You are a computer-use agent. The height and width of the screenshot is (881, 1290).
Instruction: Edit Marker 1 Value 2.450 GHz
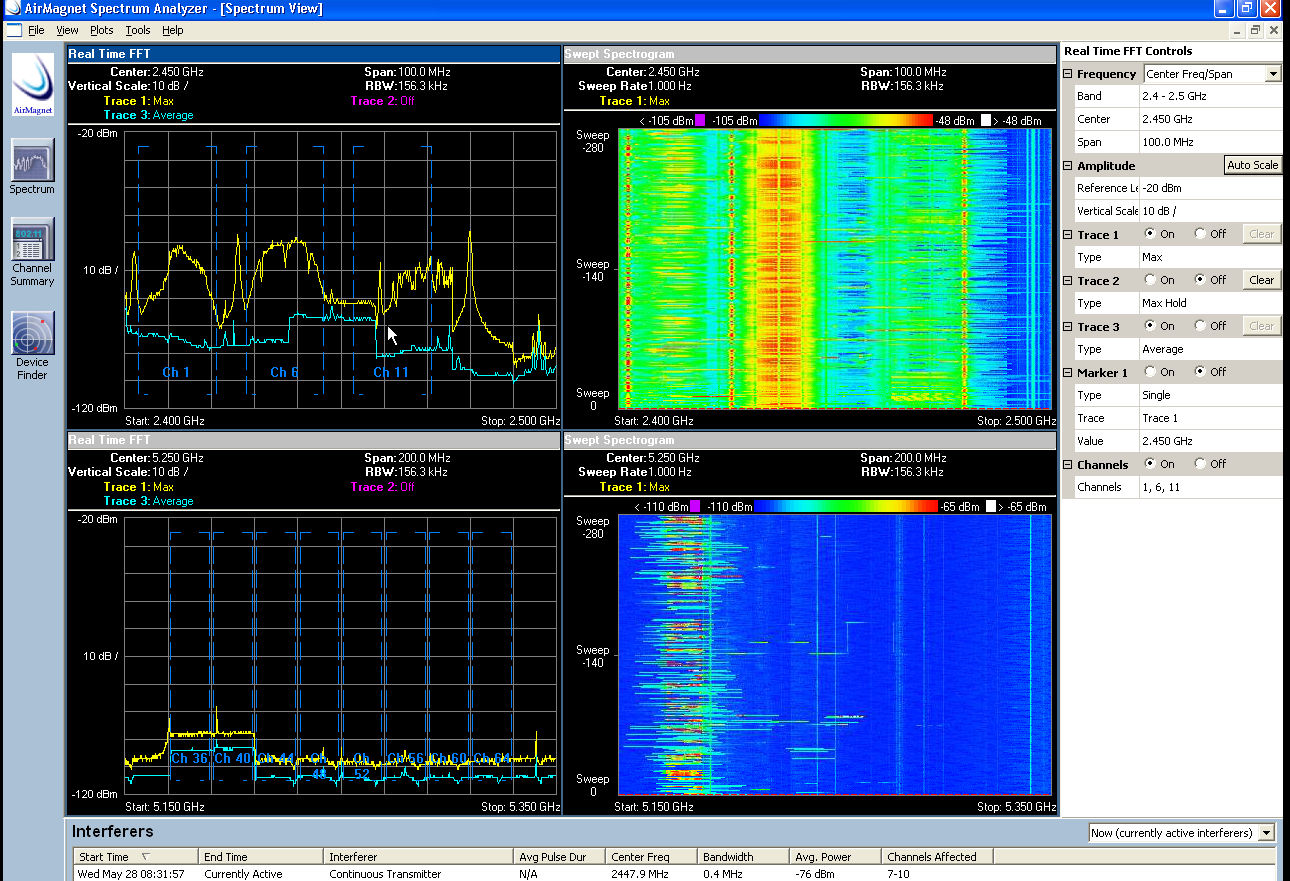[x=1210, y=441]
